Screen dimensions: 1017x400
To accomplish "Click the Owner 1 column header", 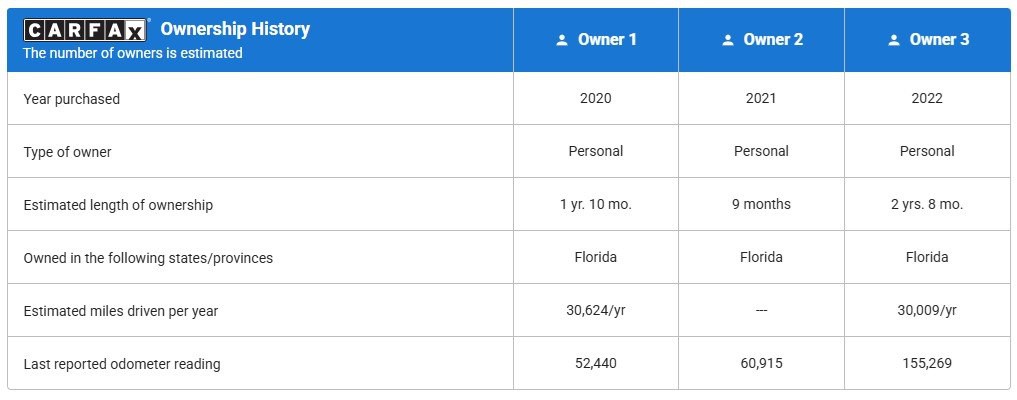I will tap(607, 40).
